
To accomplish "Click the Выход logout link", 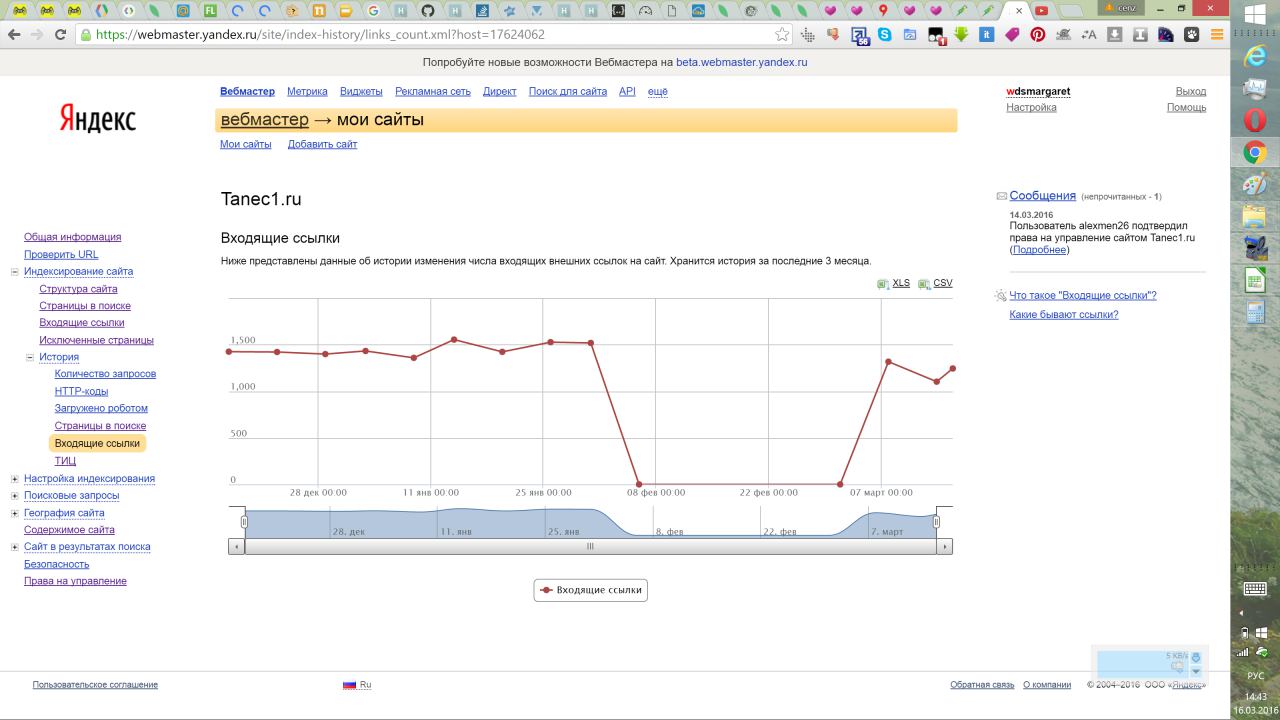I will click(x=1191, y=91).
